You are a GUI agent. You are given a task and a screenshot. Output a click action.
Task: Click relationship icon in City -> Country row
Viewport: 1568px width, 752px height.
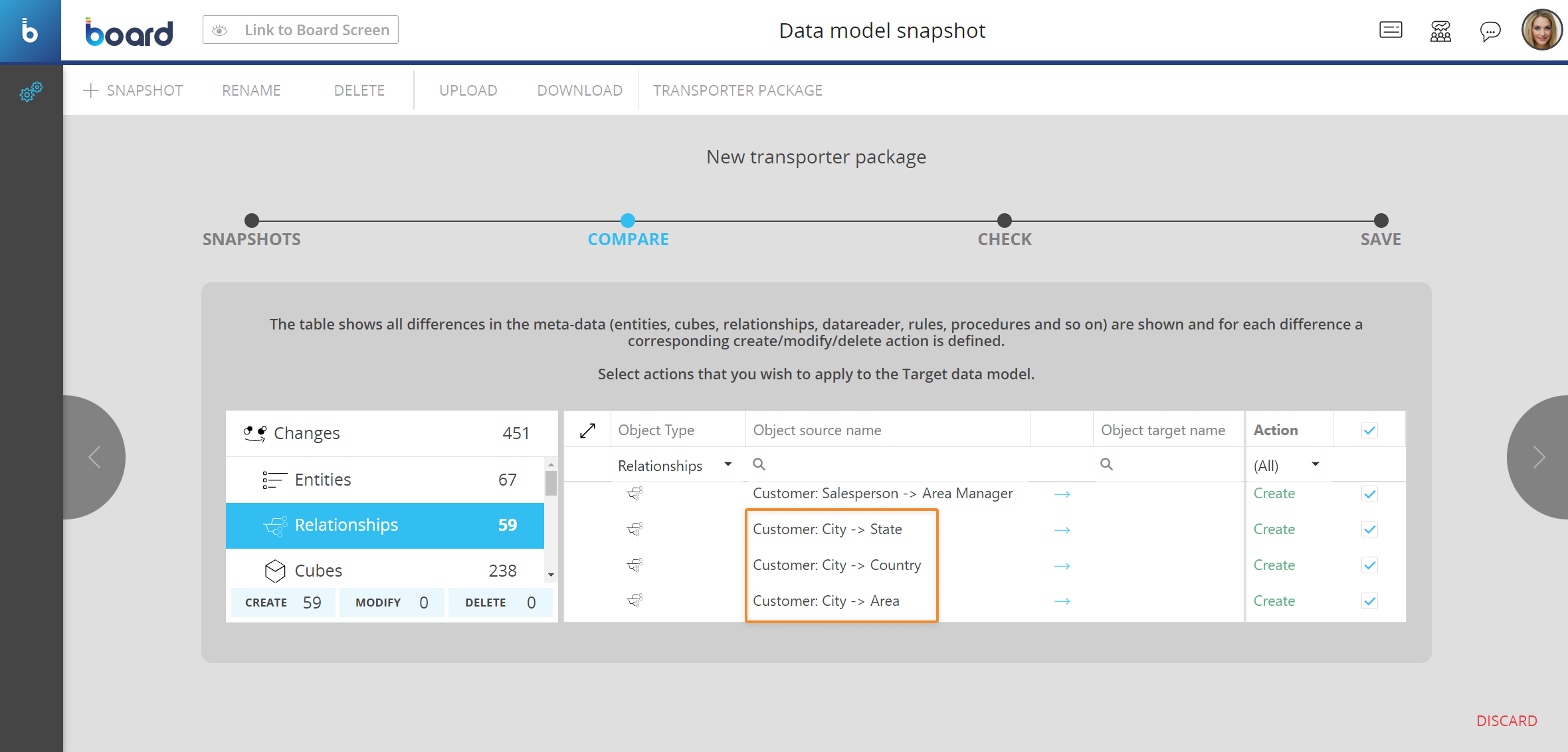(x=635, y=565)
